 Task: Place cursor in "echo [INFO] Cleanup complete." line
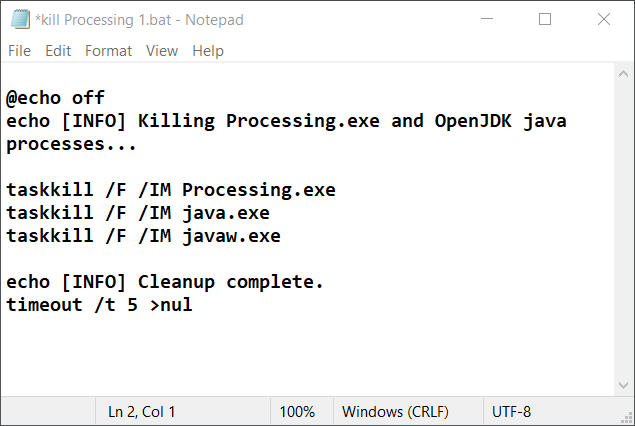click(x=164, y=282)
